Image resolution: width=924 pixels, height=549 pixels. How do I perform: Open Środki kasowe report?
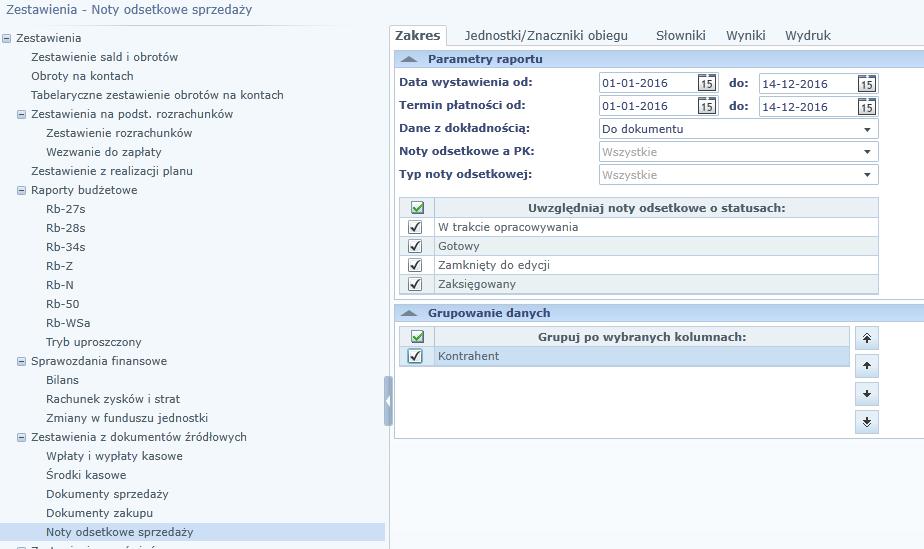(86, 475)
